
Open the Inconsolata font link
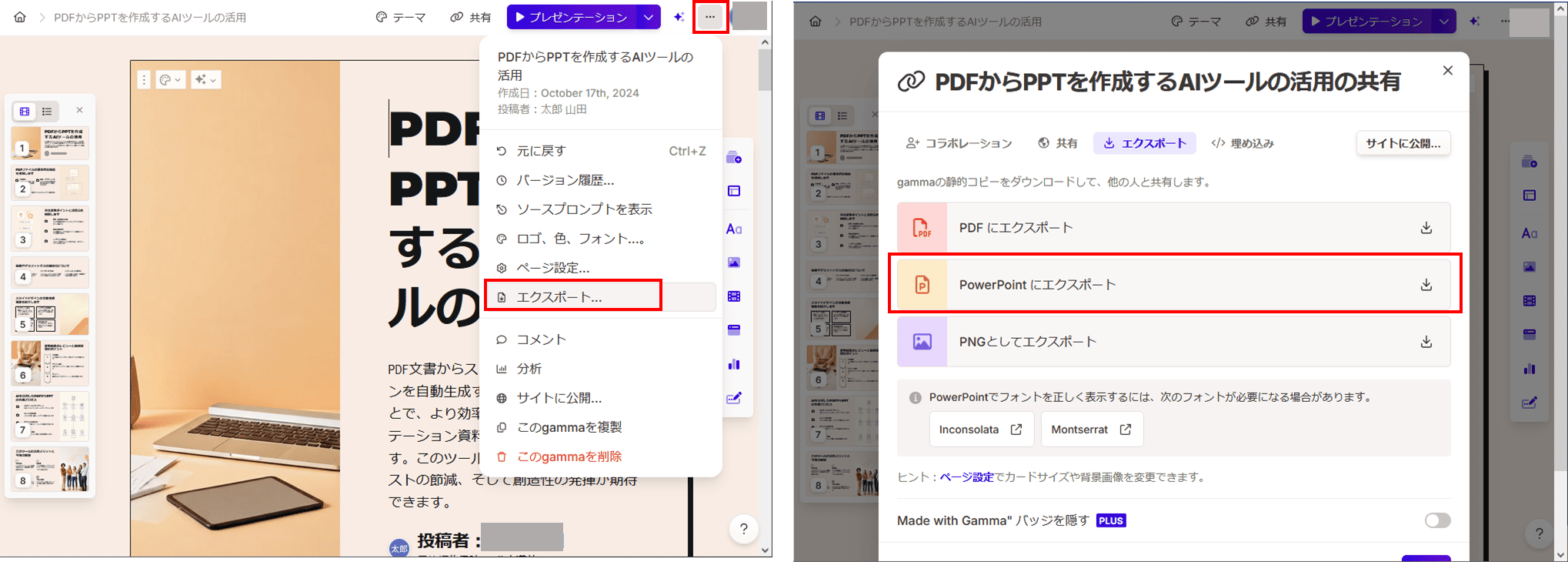[x=981, y=430]
